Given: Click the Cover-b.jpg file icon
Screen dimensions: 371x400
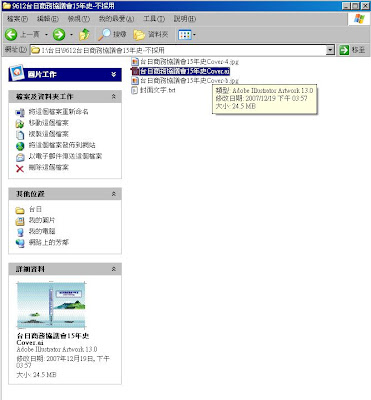Looking at the screenshot, I should click(135, 80).
